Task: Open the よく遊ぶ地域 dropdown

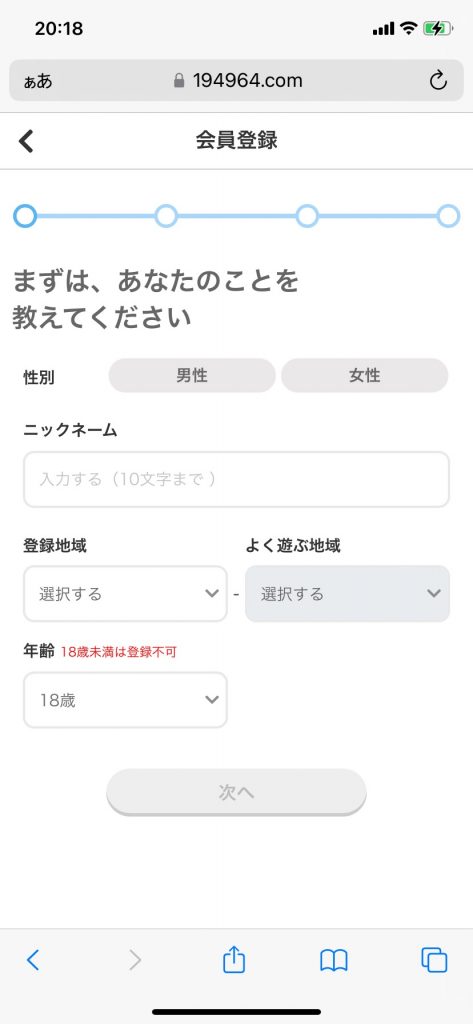Action: click(348, 594)
